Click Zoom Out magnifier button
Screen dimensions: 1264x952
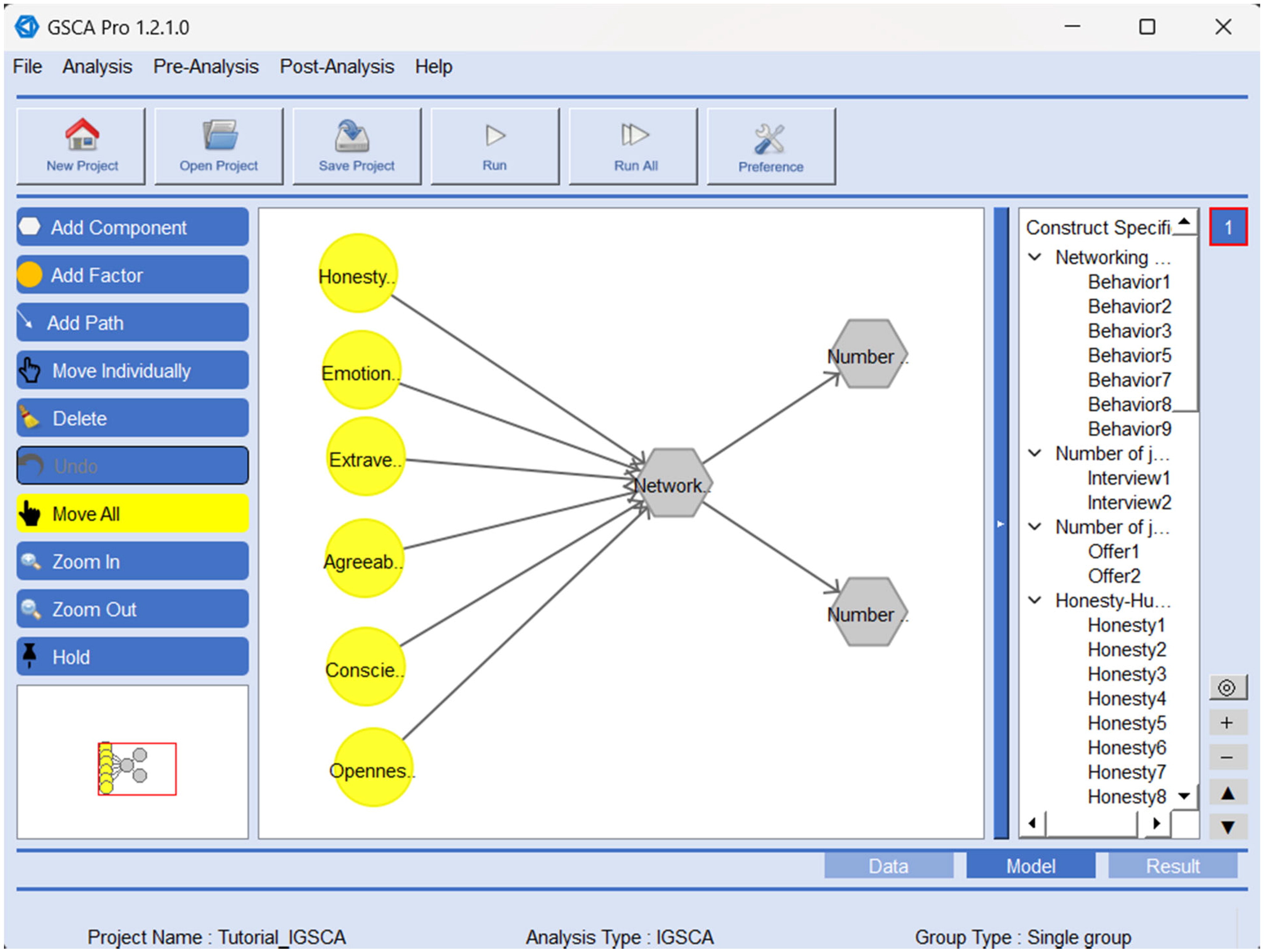[133, 609]
